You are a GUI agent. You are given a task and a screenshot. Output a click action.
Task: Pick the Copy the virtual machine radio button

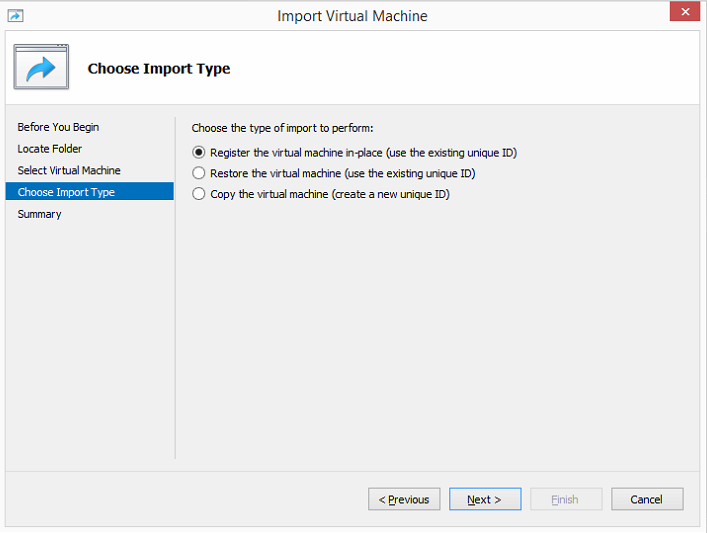coord(199,194)
